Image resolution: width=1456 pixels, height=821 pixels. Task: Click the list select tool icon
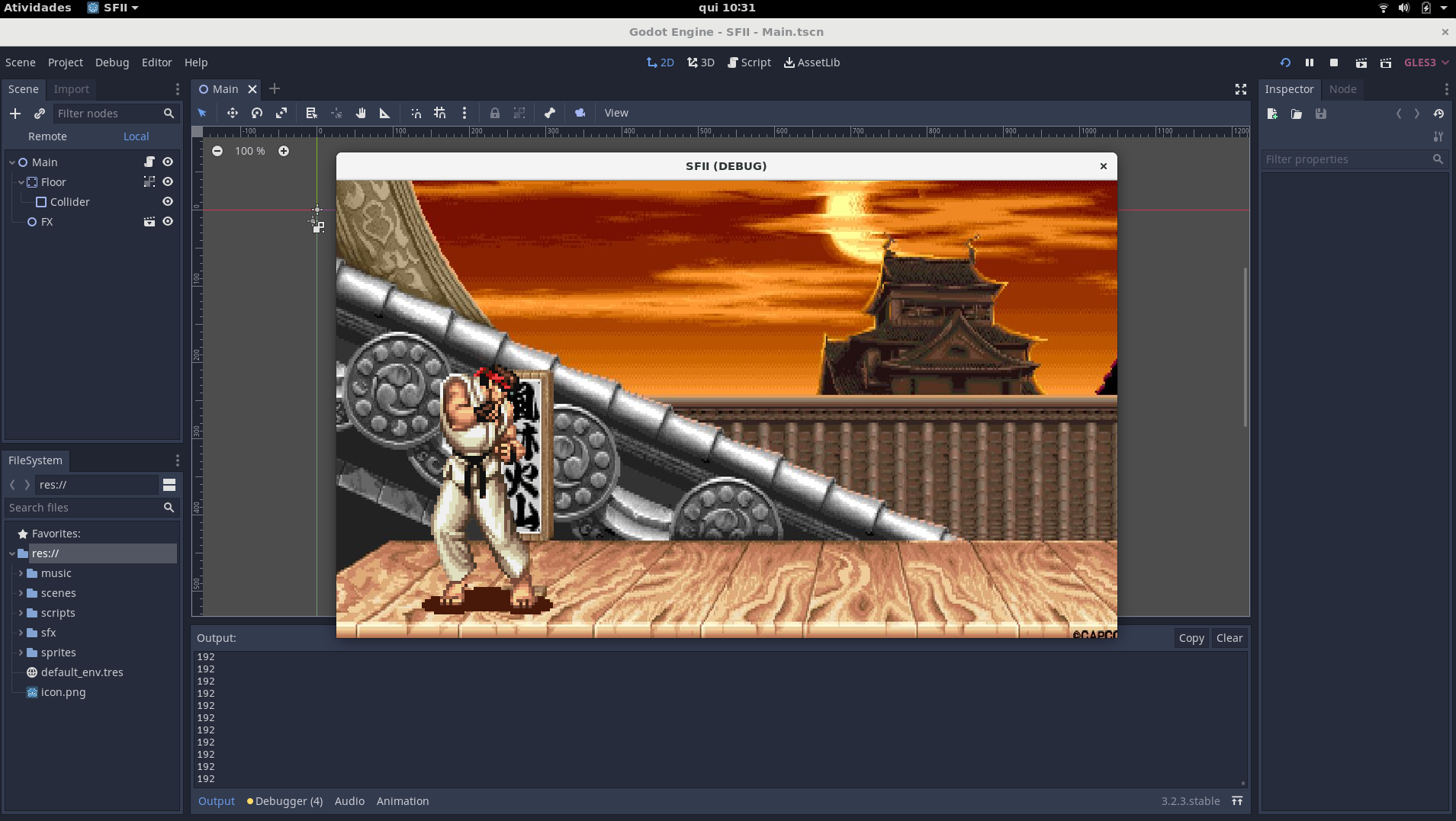(x=311, y=113)
